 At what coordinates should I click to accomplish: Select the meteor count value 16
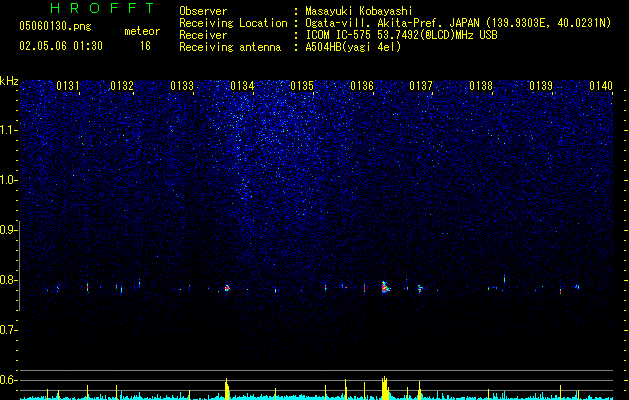(145, 46)
